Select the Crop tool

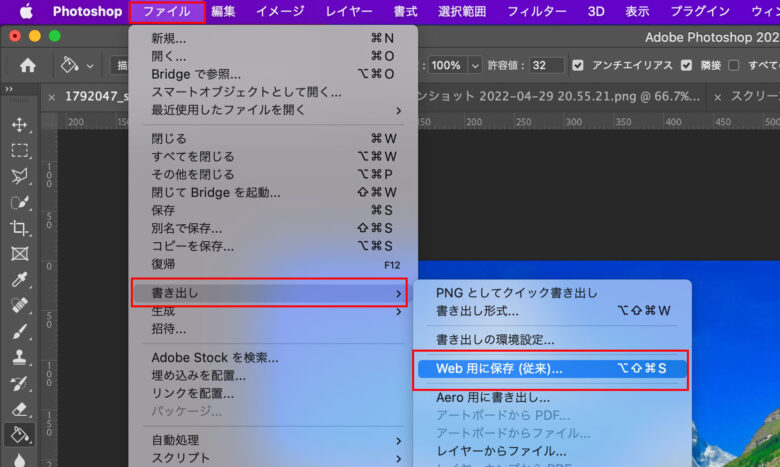[x=19, y=228]
